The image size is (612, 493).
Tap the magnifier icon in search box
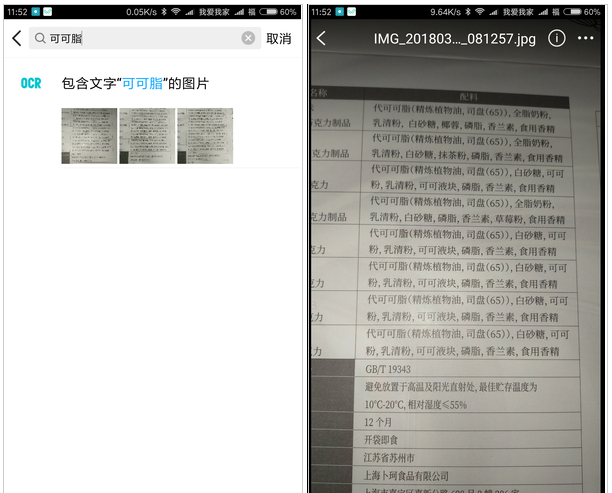(x=40, y=38)
